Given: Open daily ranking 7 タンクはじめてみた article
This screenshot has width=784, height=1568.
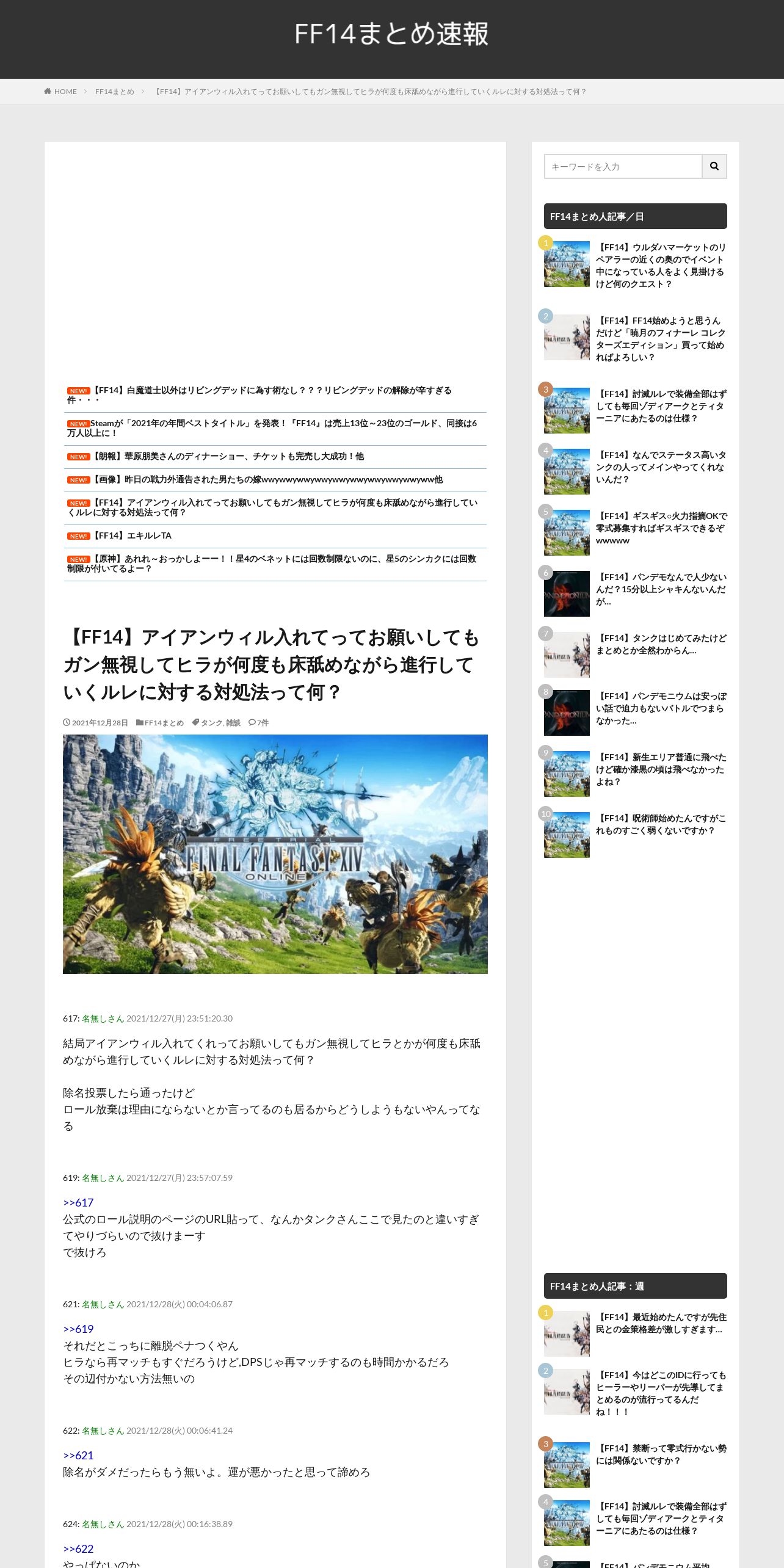Looking at the screenshot, I should 661,644.
